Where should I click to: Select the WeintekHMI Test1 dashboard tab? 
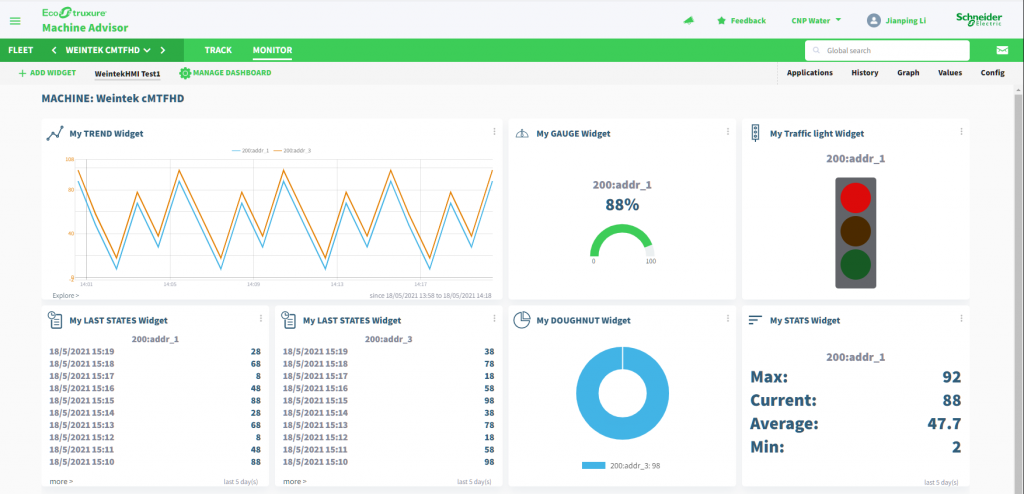coord(127,74)
